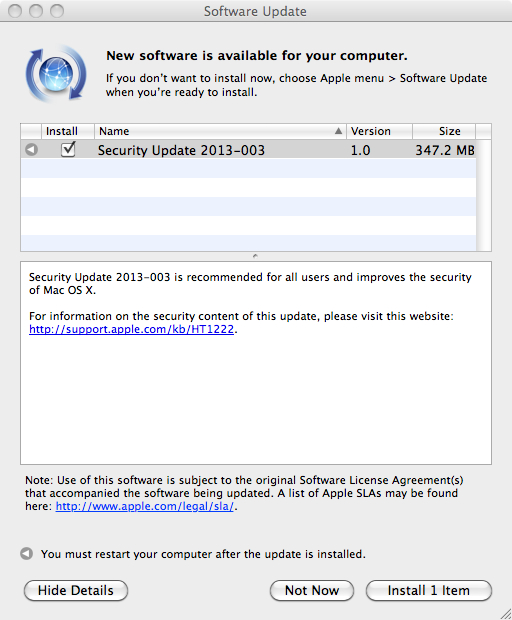The width and height of the screenshot is (512, 620).
Task: Sort updates by Name column header
Action: pos(220,131)
